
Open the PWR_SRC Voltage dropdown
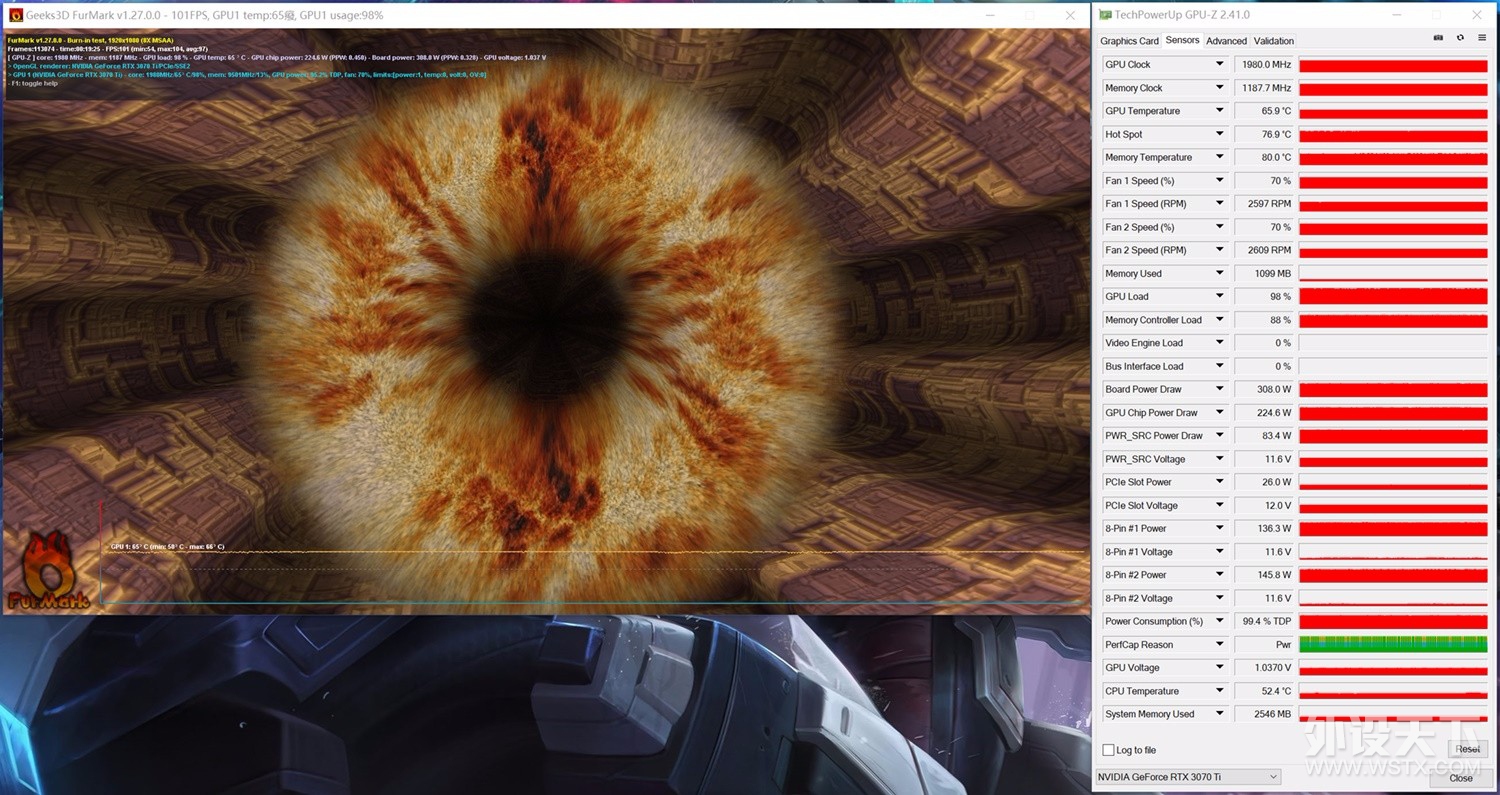point(1219,459)
